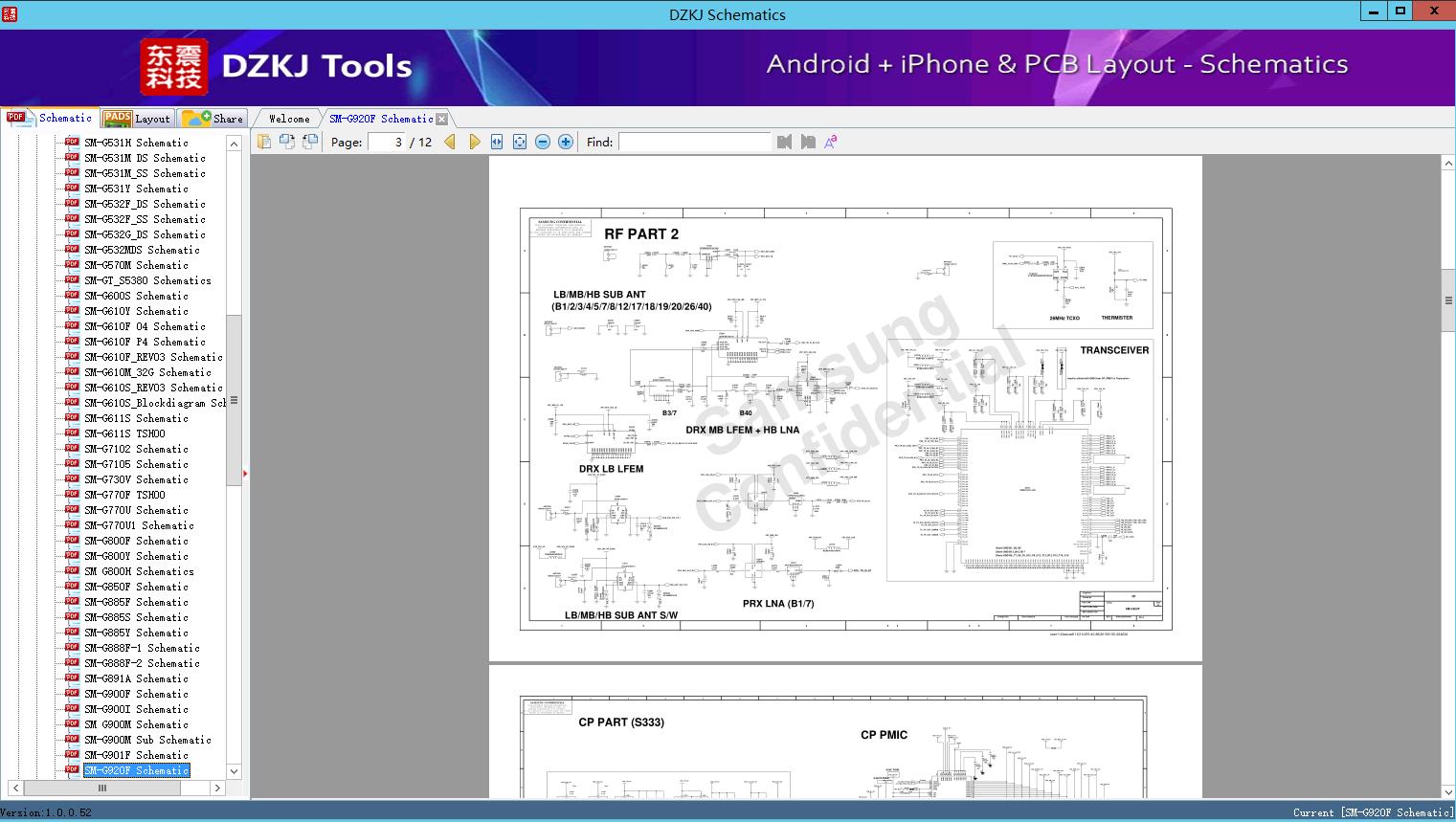Open SM-G888F-1 Schematic entry
The height and width of the screenshot is (822, 1456).
pyautogui.click(x=142, y=648)
